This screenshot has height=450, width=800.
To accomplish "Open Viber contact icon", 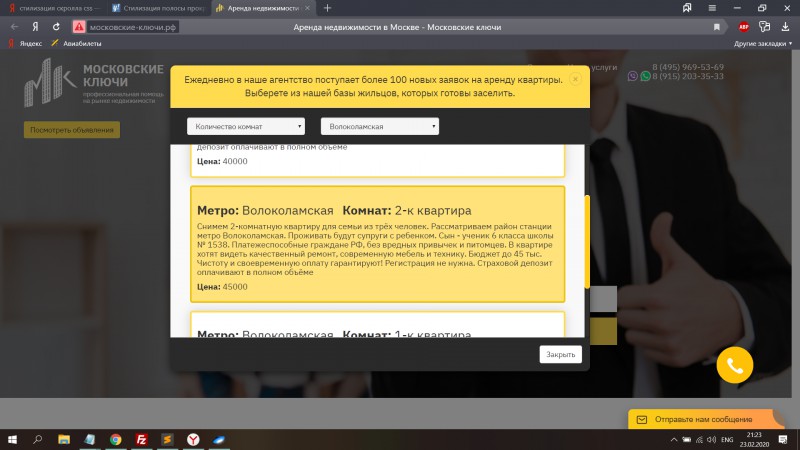I will (x=633, y=76).
